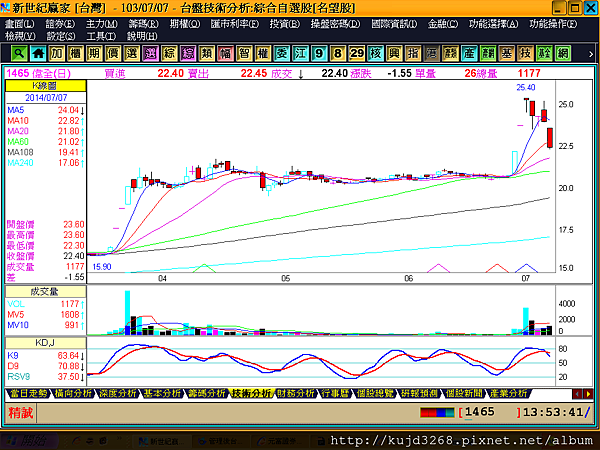Open the 匯市利率(F) menu

coord(235,24)
